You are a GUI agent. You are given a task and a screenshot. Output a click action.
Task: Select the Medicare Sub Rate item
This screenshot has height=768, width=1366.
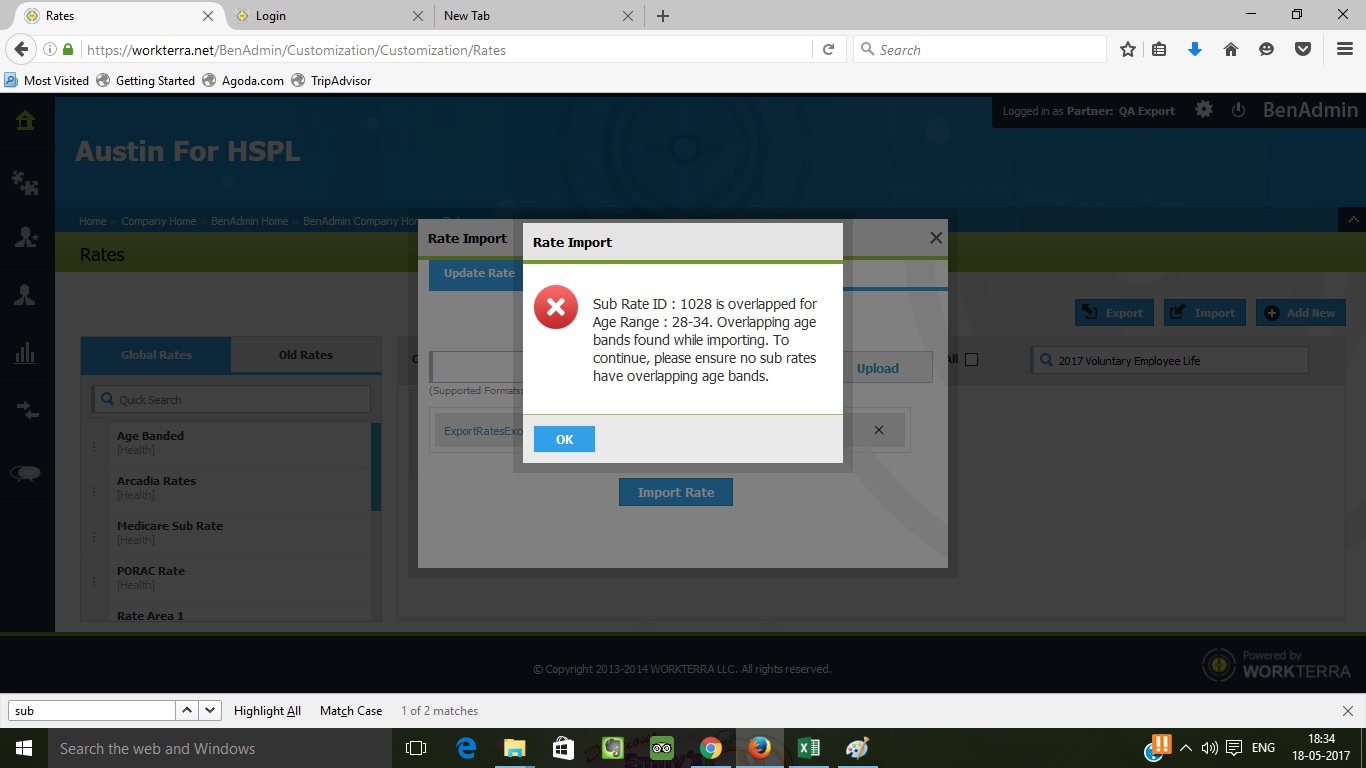[x=169, y=526]
